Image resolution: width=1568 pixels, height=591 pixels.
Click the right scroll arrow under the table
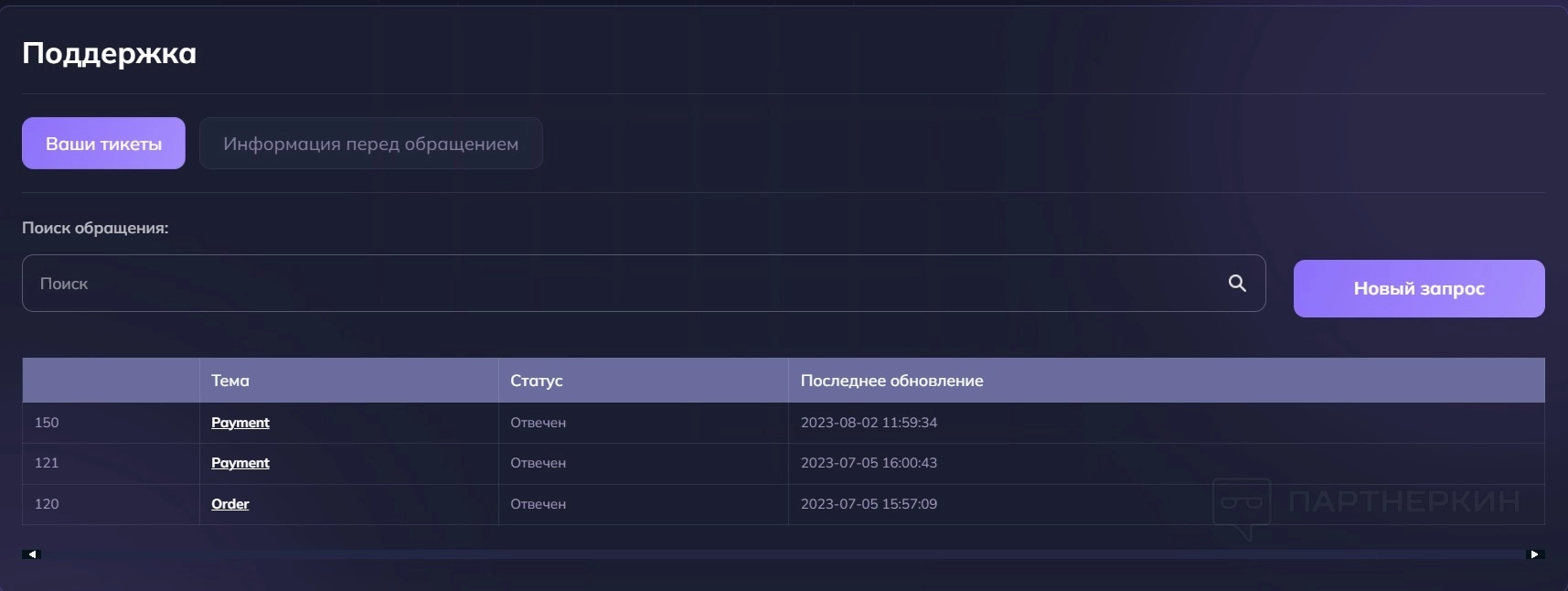point(1534,554)
